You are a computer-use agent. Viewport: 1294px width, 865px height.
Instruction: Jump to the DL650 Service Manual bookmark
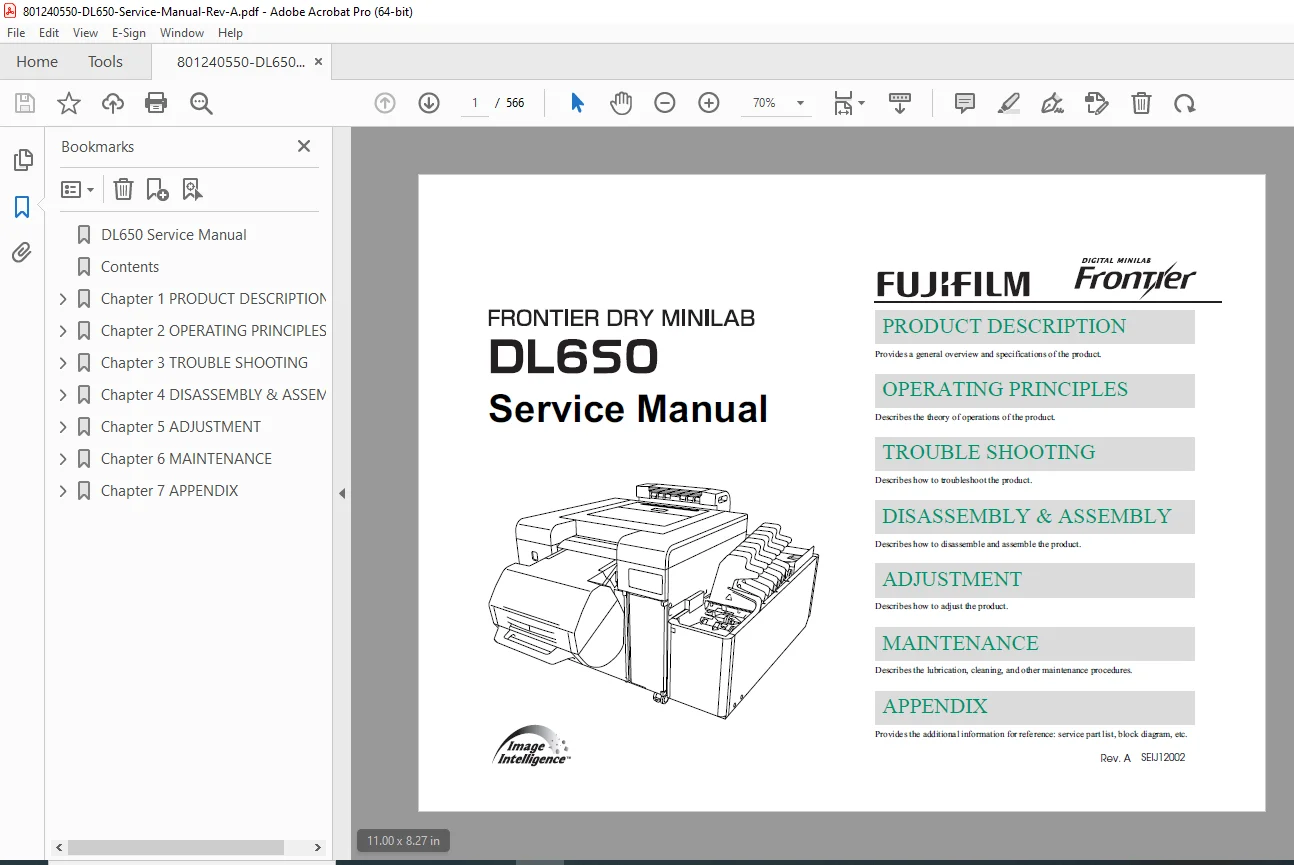coord(174,235)
